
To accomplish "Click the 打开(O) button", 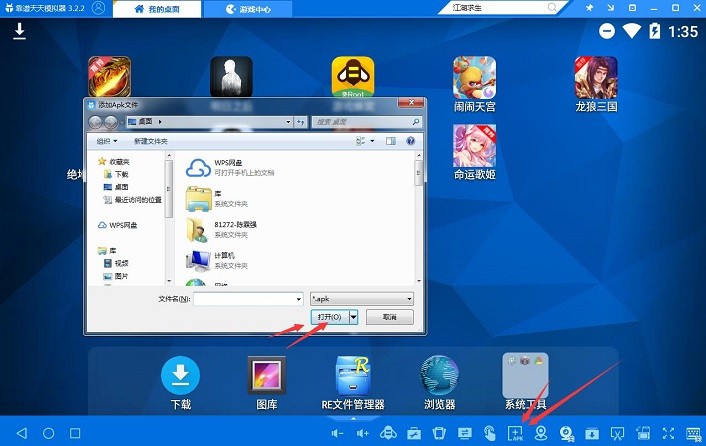I will [330, 317].
